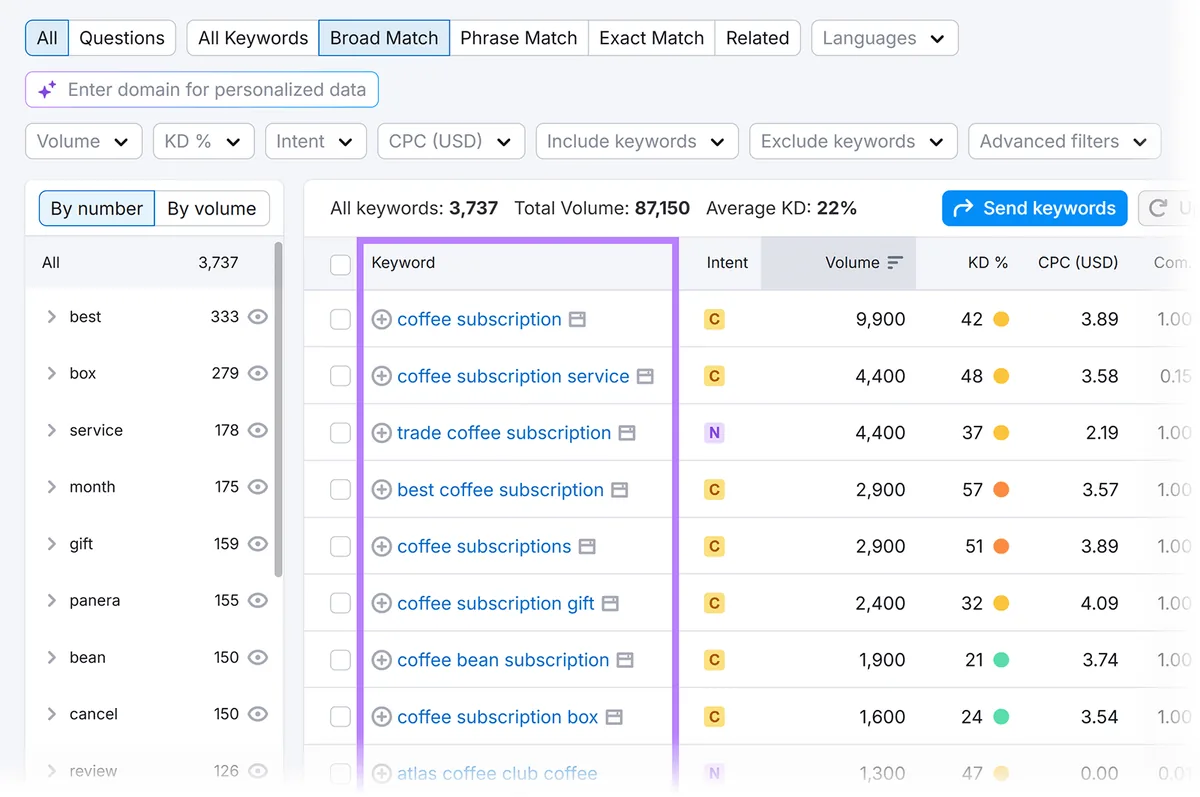
Task: Expand the service keyword group
Action: click(x=52, y=430)
